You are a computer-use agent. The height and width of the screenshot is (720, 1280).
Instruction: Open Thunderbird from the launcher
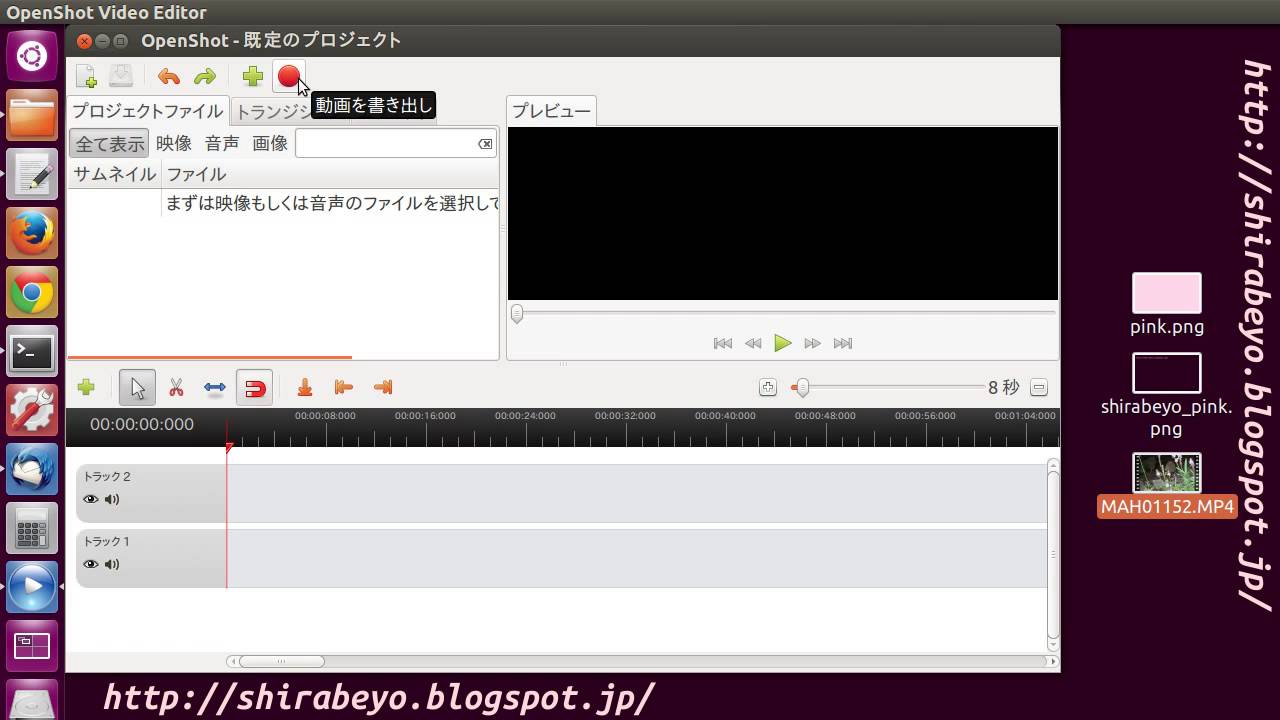pyautogui.click(x=32, y=470)
